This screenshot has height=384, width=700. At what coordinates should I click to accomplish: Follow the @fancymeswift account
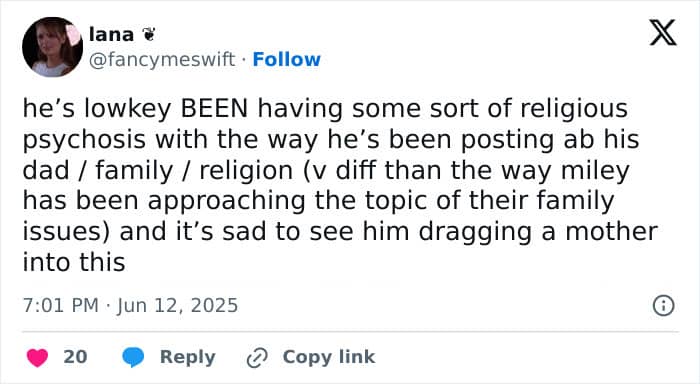tap(287, 59)
